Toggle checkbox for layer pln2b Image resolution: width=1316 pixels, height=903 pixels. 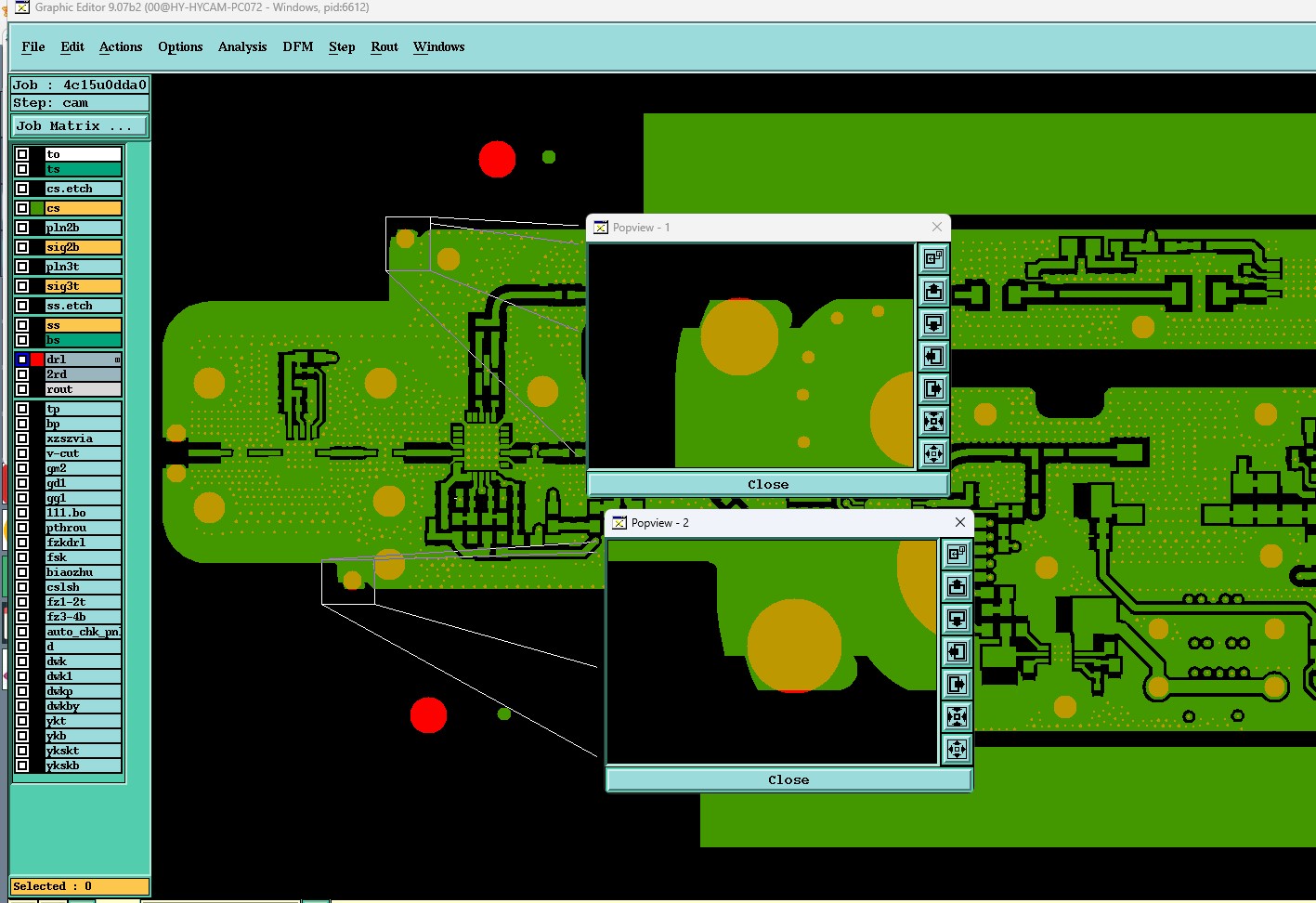(x=22, y=228)
